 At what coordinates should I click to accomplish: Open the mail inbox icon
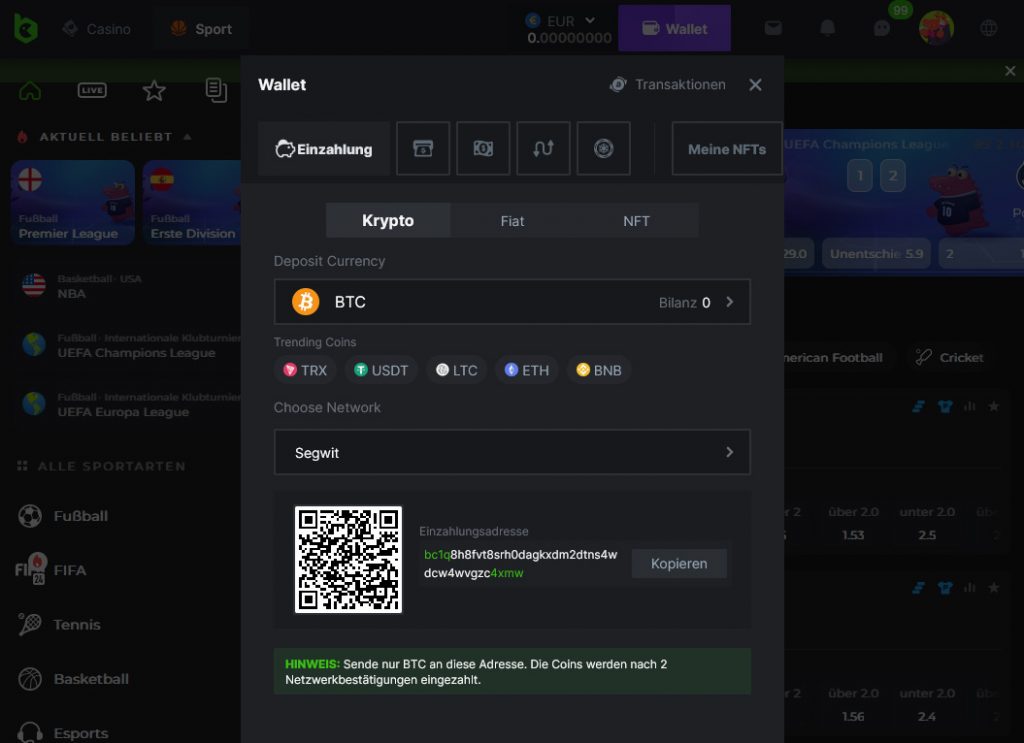pyautogui.click(x=773, y=28)
